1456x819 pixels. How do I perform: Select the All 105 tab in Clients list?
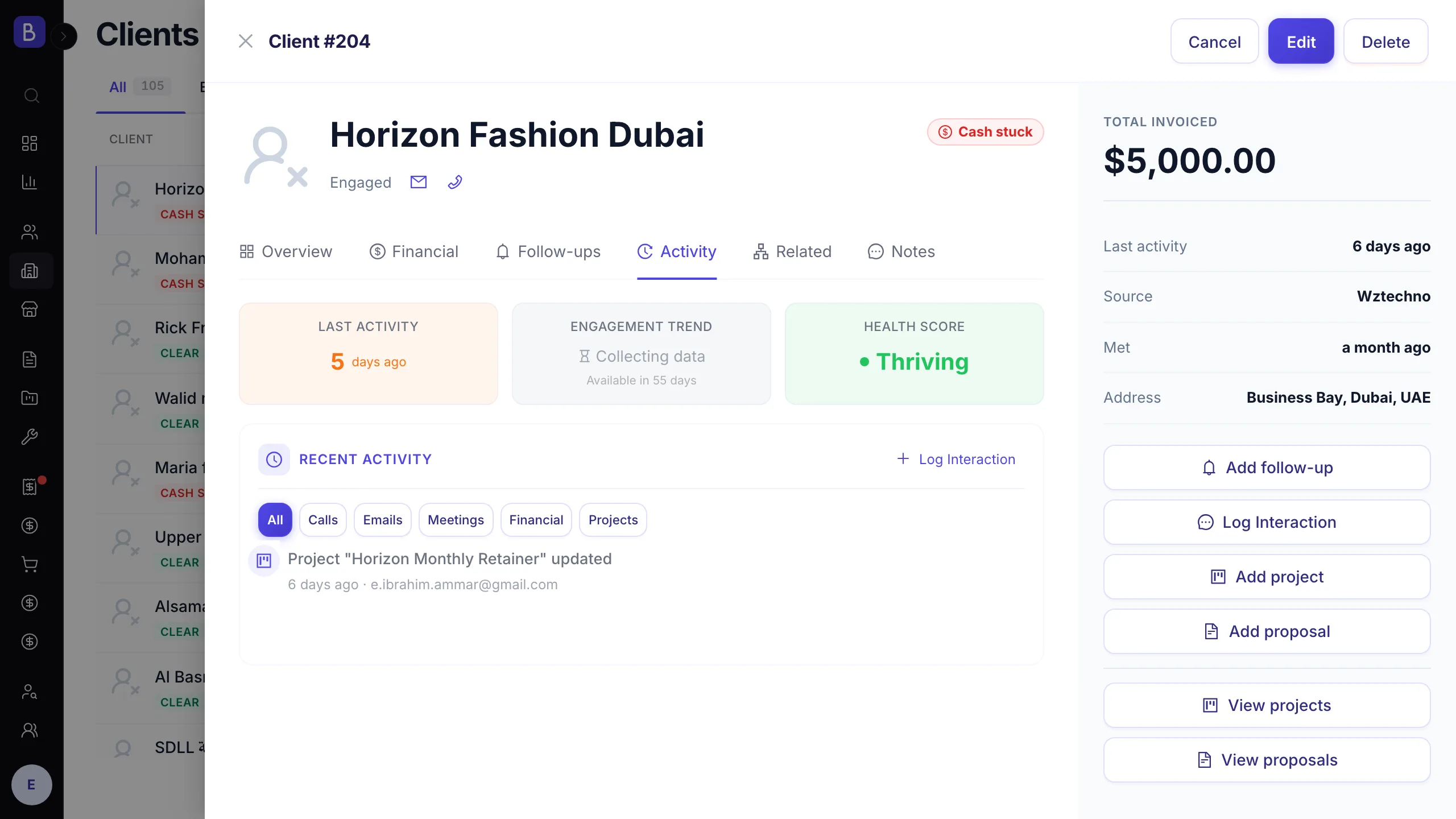point(139,86)
